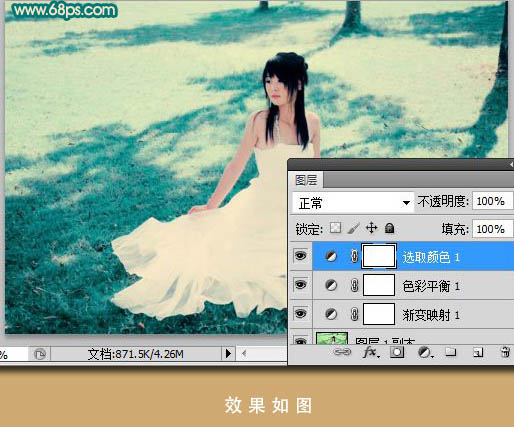Image resolution: width=514 pixels, height=427 pixels.
Task: Click the 选取颜色 1 adjustment icon
Action: tap(331, 256)
